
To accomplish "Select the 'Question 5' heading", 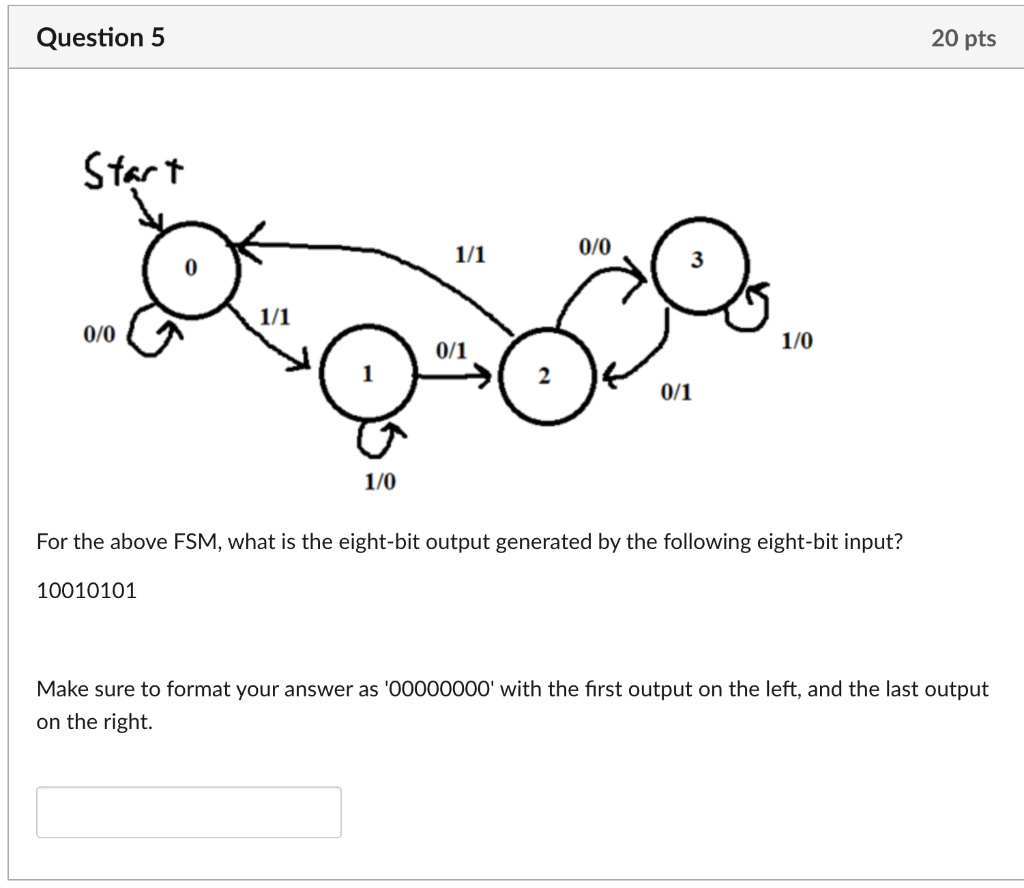I will coord(99,37).
